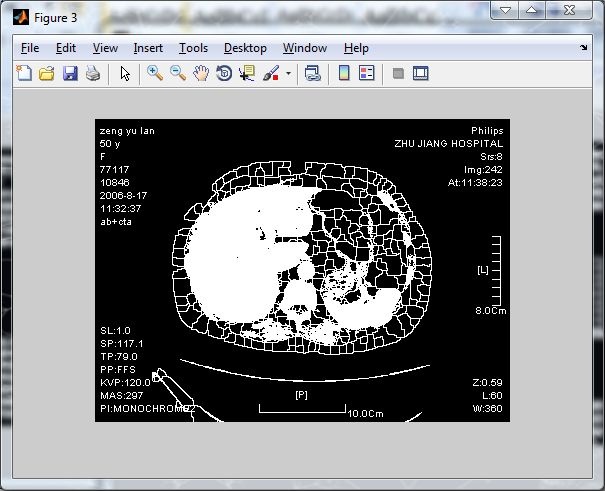Click the Open File folder icon
This screenshot has height=491, width=605.
click(x=46, y=73)
